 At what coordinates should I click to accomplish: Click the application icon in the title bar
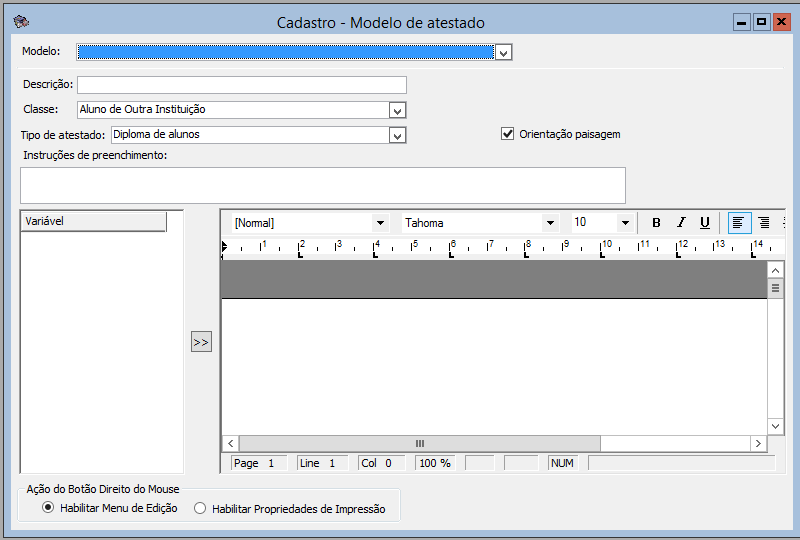point(21,21)
